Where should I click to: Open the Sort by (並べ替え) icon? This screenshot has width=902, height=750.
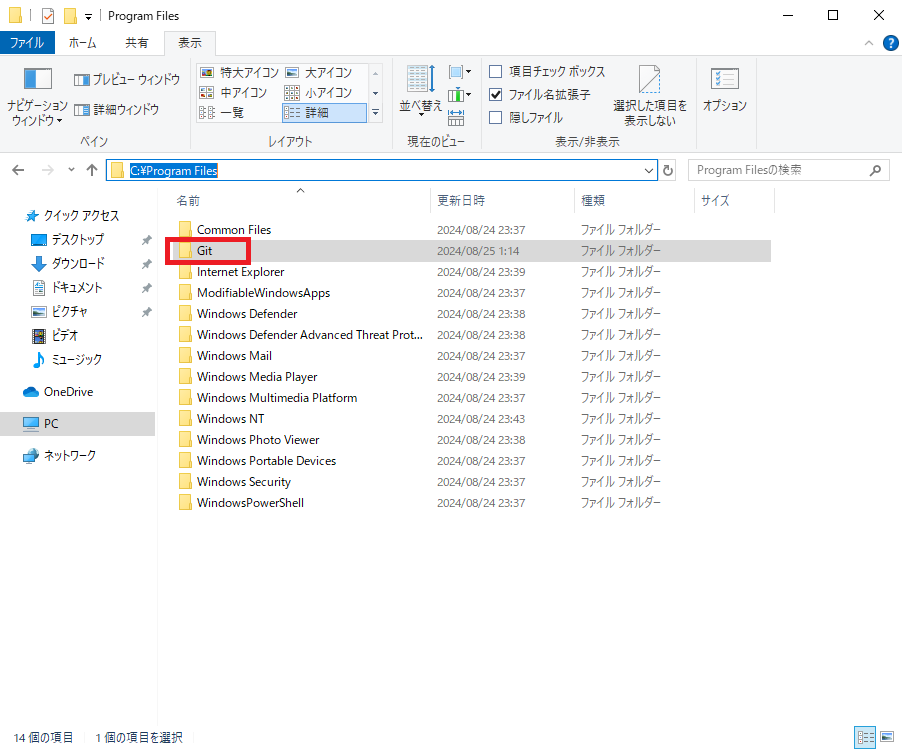[420, 82]
